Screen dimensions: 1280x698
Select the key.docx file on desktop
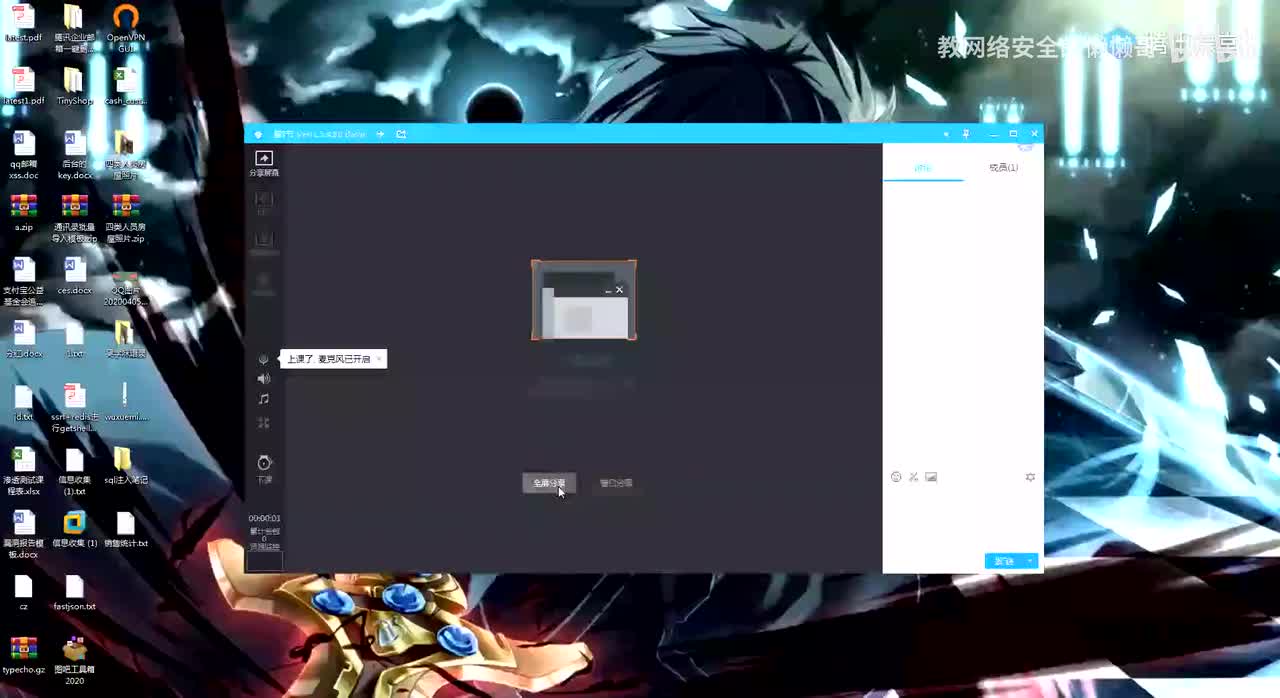coord(74,155)
